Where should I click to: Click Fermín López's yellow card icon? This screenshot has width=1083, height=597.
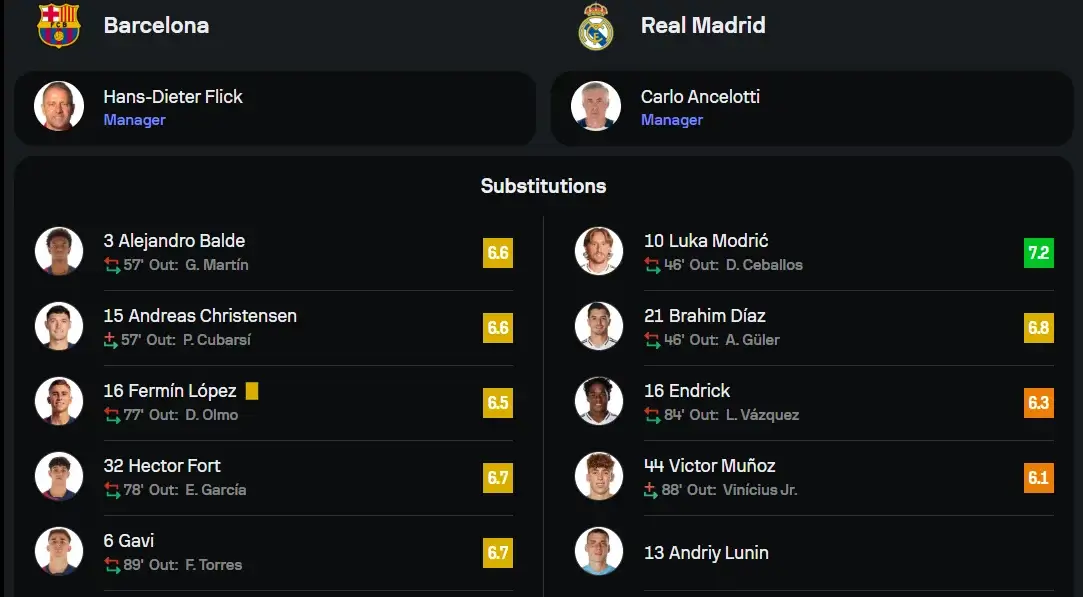tap(252, 391)
